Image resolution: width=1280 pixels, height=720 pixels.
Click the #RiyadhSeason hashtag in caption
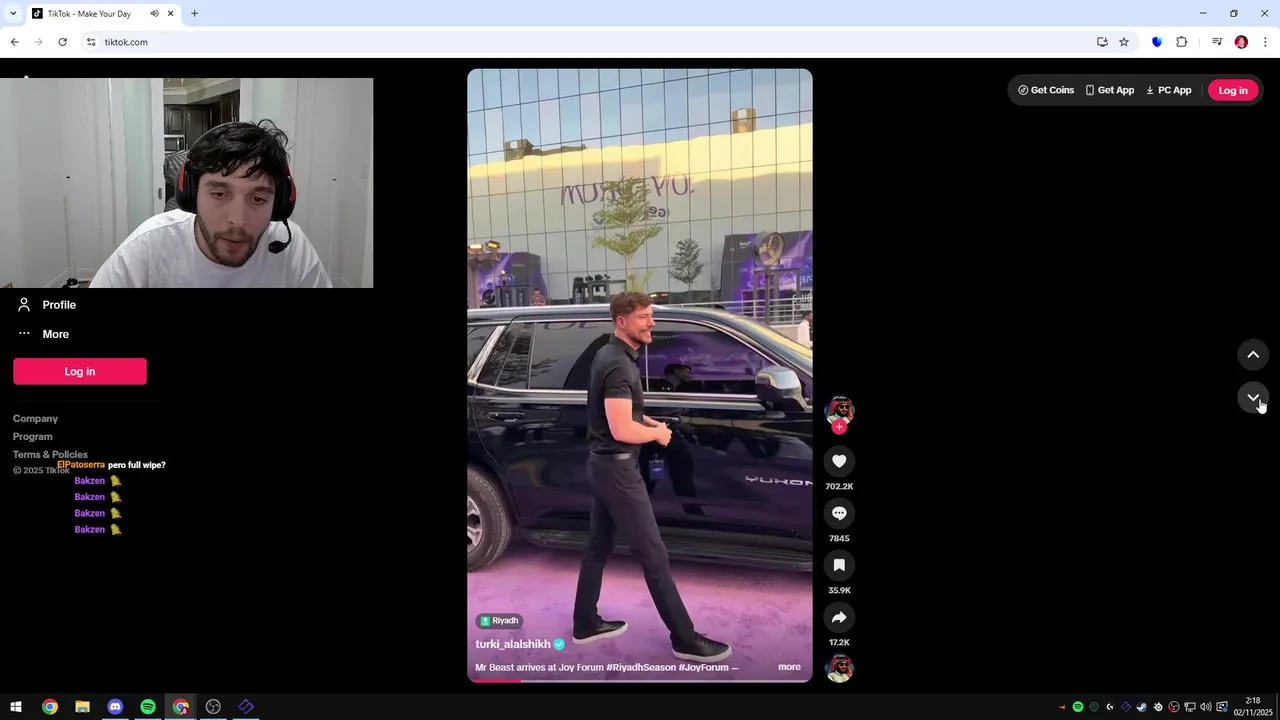[641, 667]
